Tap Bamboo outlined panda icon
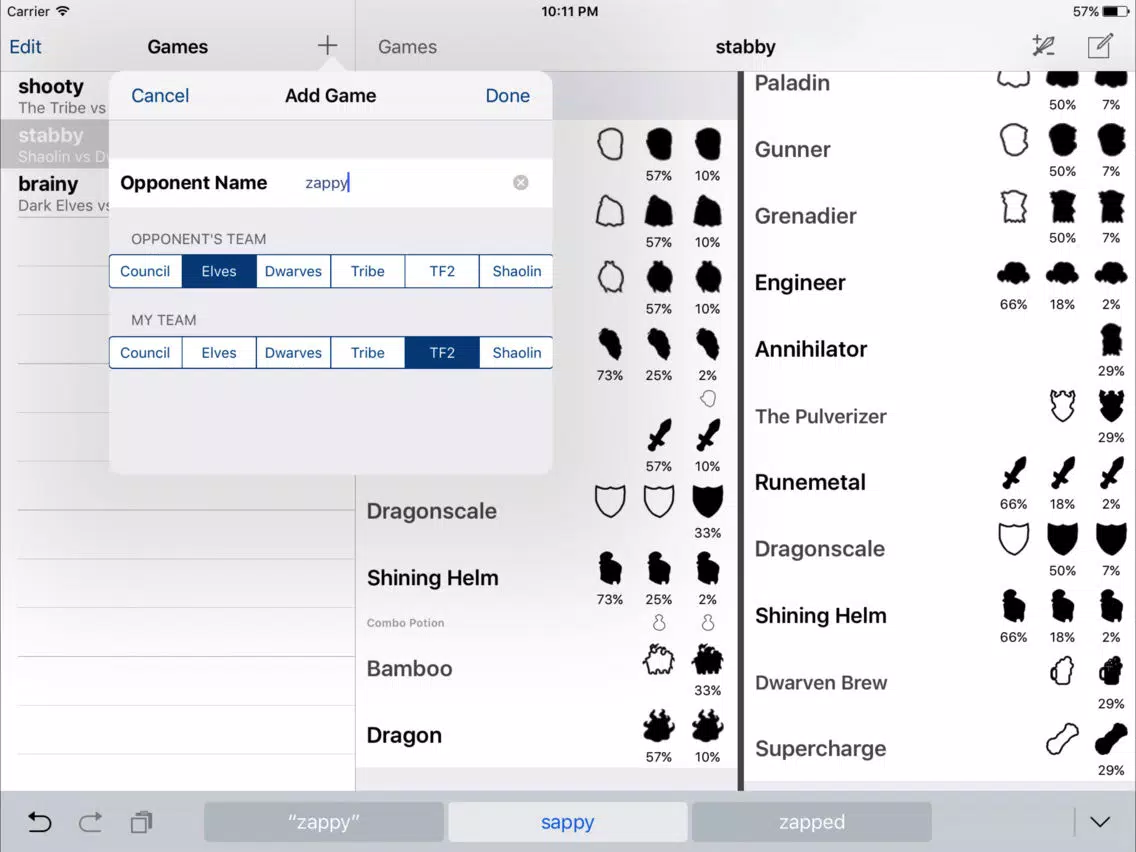The image size is (1136, 852). click(658, 659)
